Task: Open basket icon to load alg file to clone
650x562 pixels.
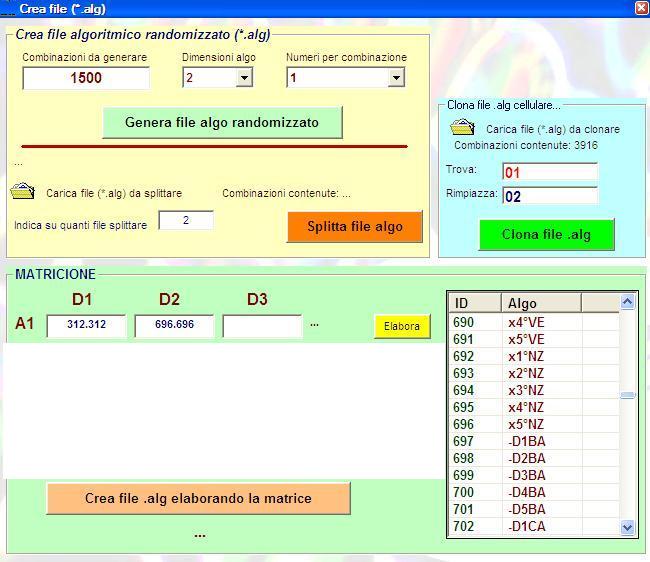Action: coord(462,127)
